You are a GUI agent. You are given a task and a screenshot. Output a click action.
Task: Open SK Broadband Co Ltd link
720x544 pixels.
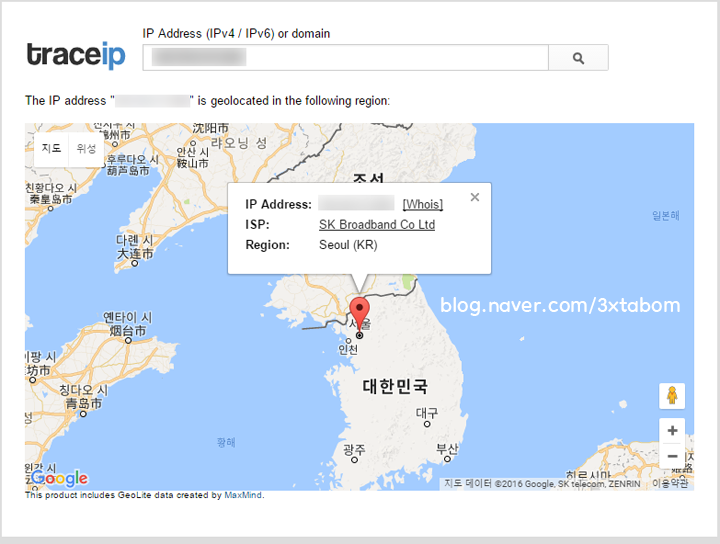click(377, 224)
